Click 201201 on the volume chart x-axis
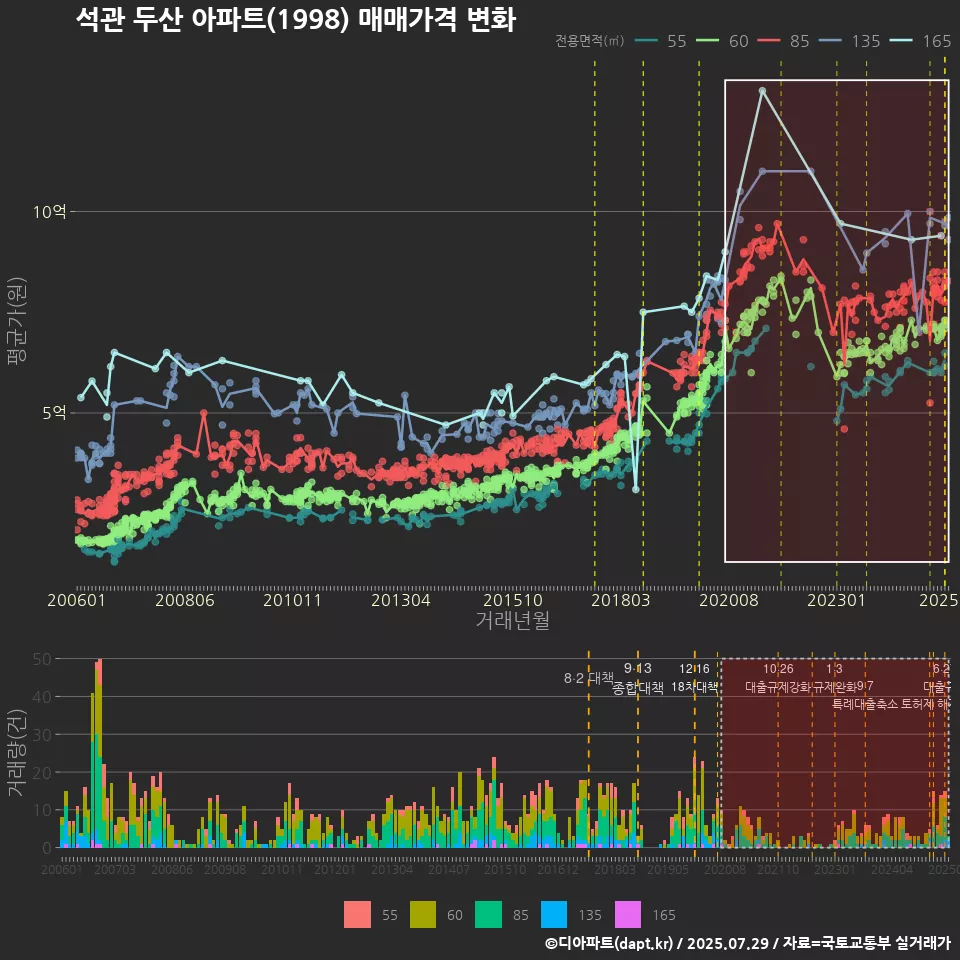This screenshot has height=960, width=960. click(334, 869)
